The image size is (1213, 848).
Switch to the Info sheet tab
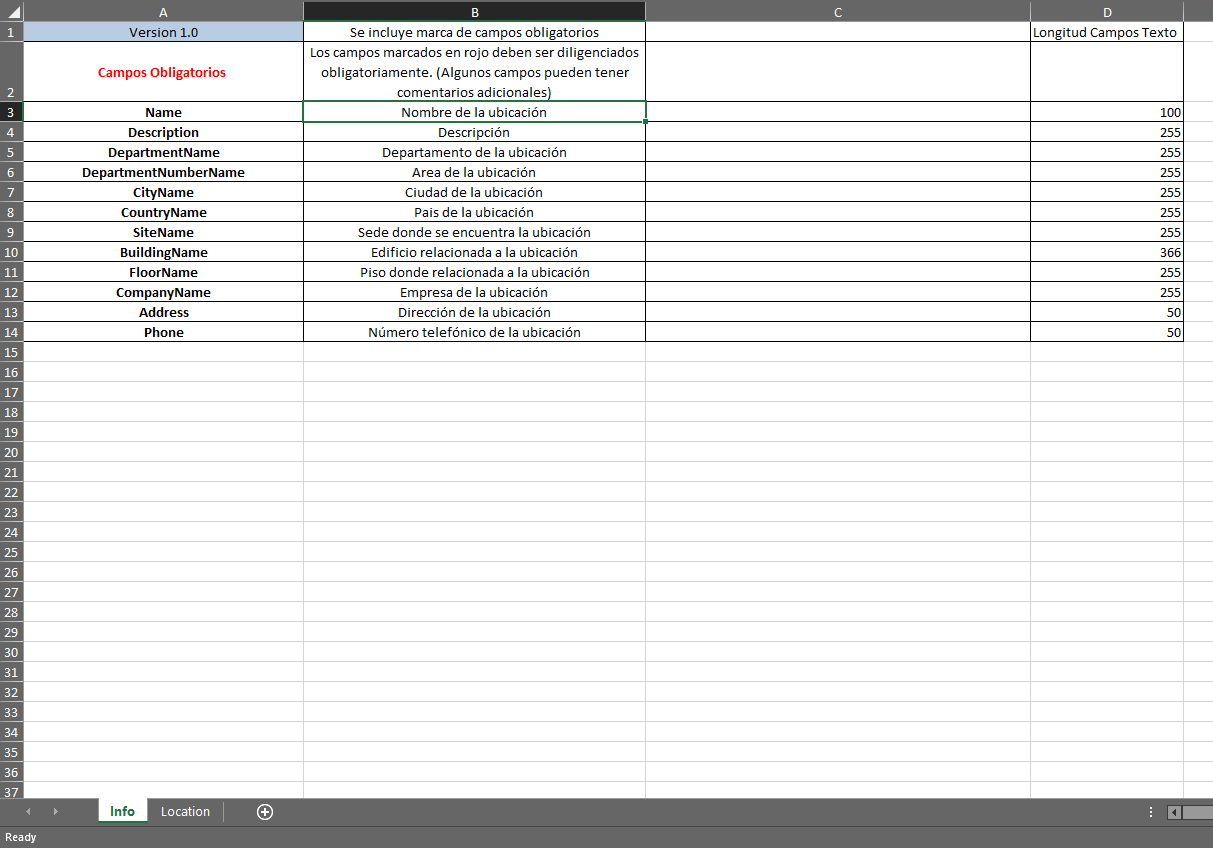point(122,811)
